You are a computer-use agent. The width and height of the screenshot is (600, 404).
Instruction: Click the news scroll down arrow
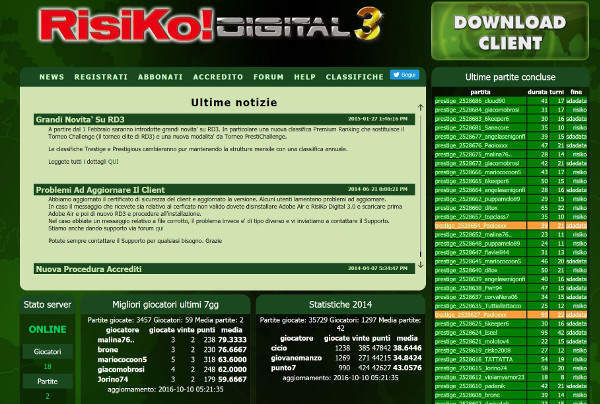[x=421, y=264]
